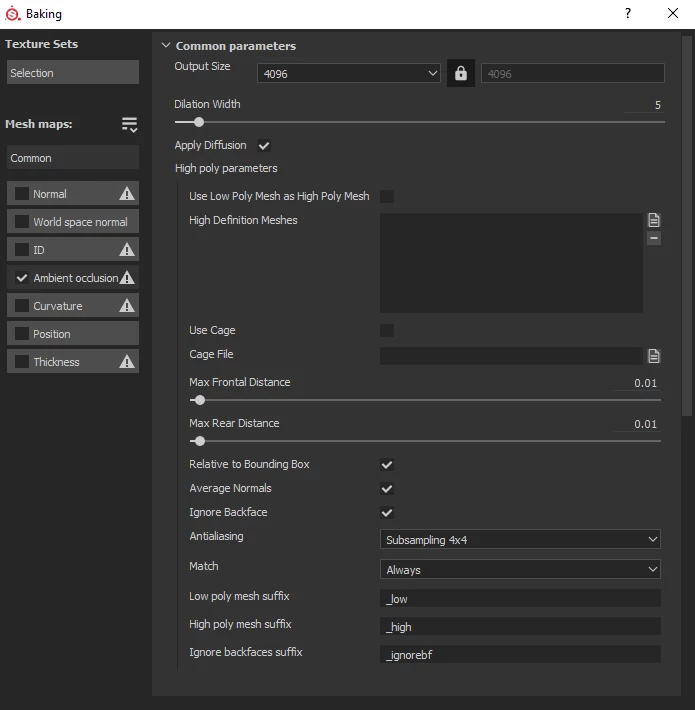Open the Match Always dropdown

click(x=520, y=569)
